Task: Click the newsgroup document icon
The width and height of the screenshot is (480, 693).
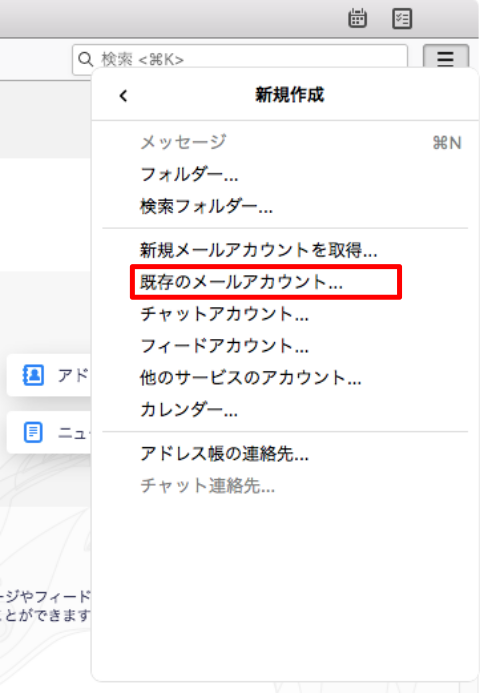Action: click(x=33, y=432)
